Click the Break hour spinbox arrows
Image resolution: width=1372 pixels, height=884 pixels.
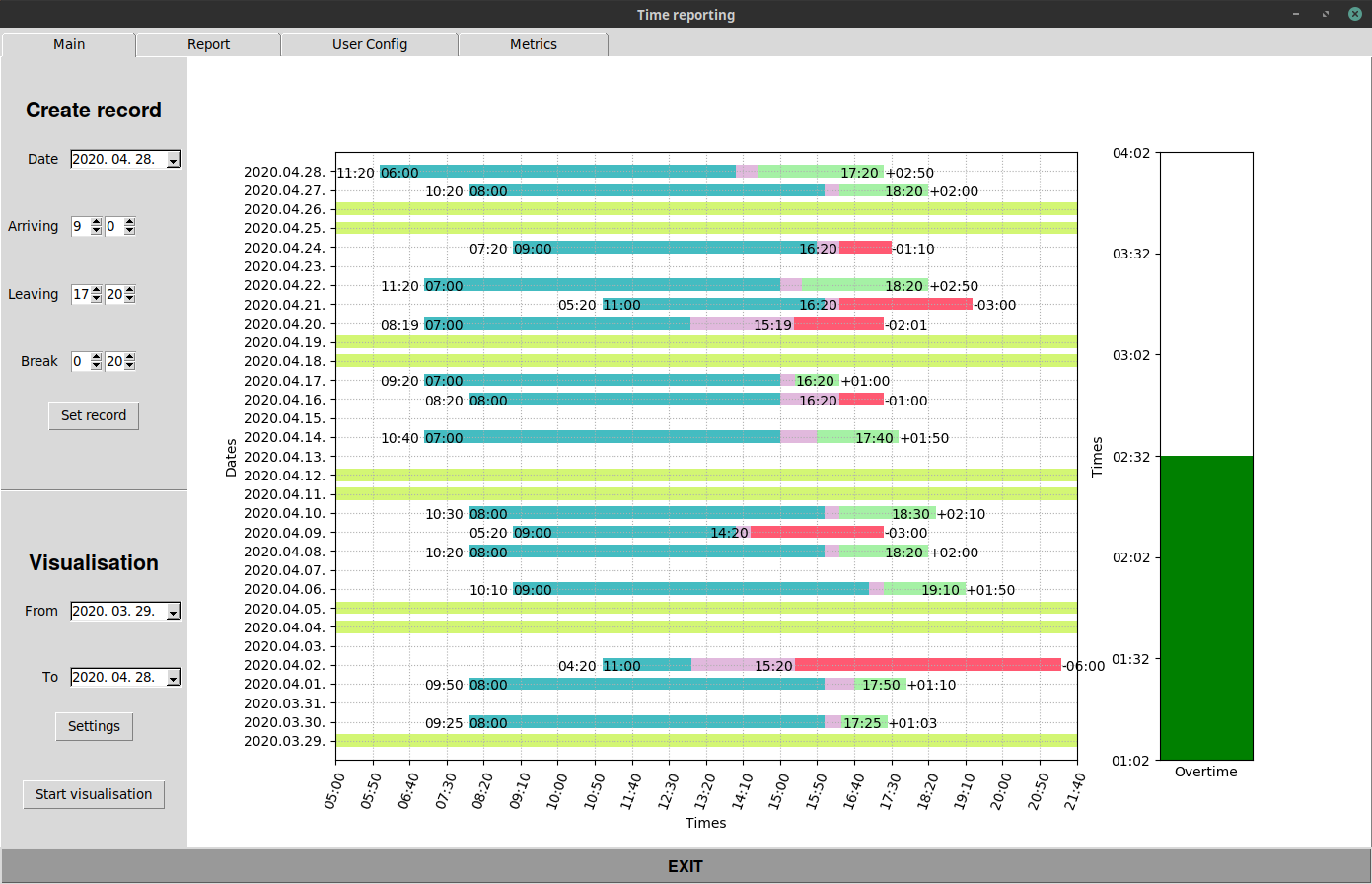click(x=96, y=361)
